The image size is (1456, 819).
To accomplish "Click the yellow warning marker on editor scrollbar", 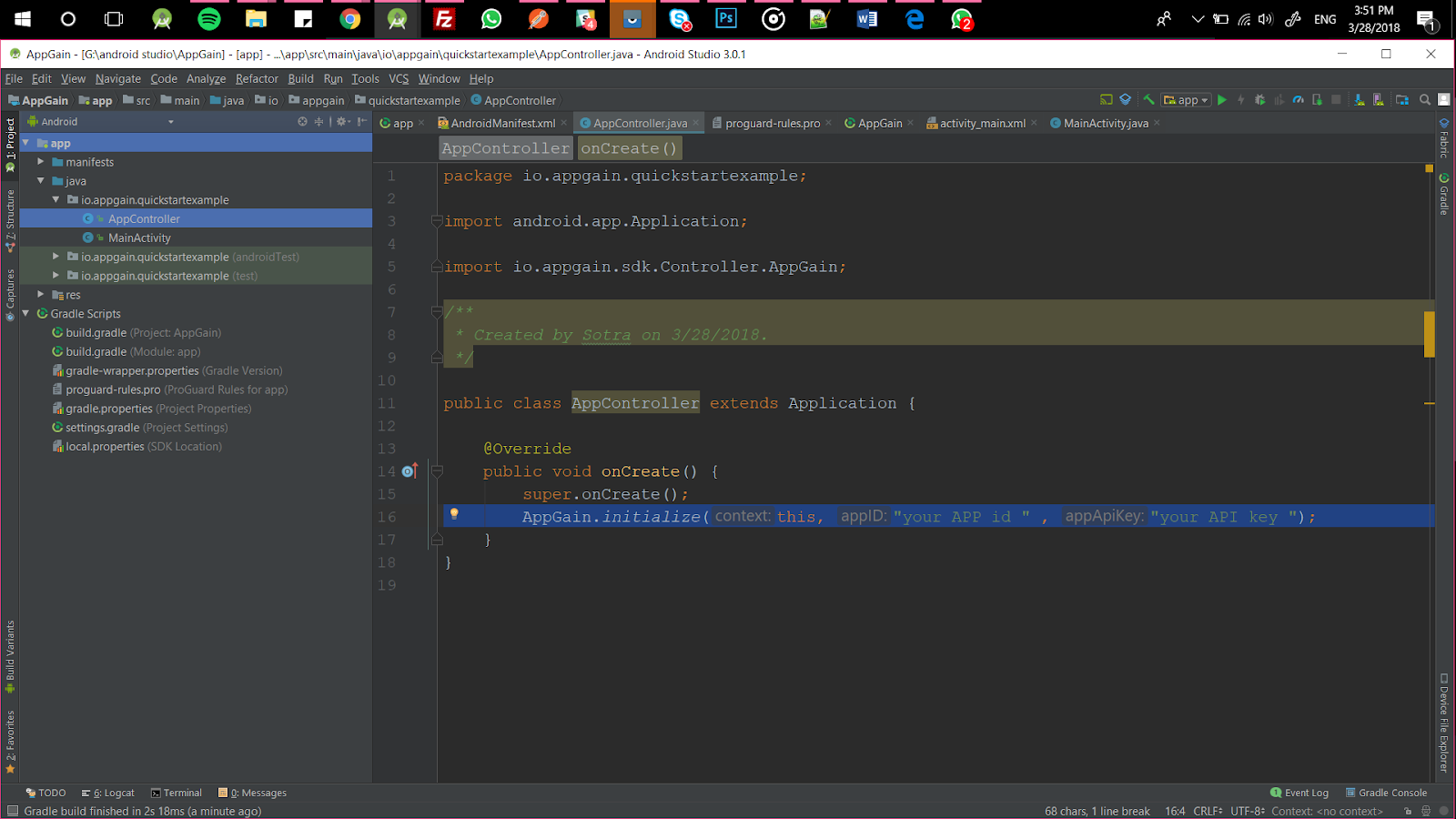I will [x=1429, y=334].
